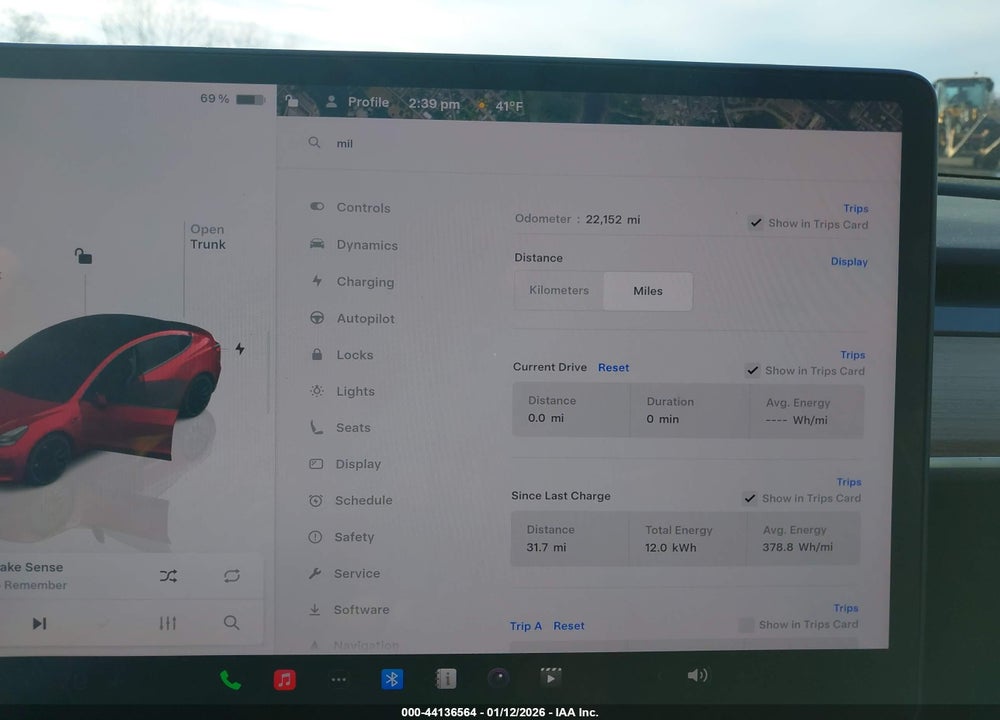Open Locks settings menu
This screenshot has height=720, width=1000.
(x=342, y=355)
